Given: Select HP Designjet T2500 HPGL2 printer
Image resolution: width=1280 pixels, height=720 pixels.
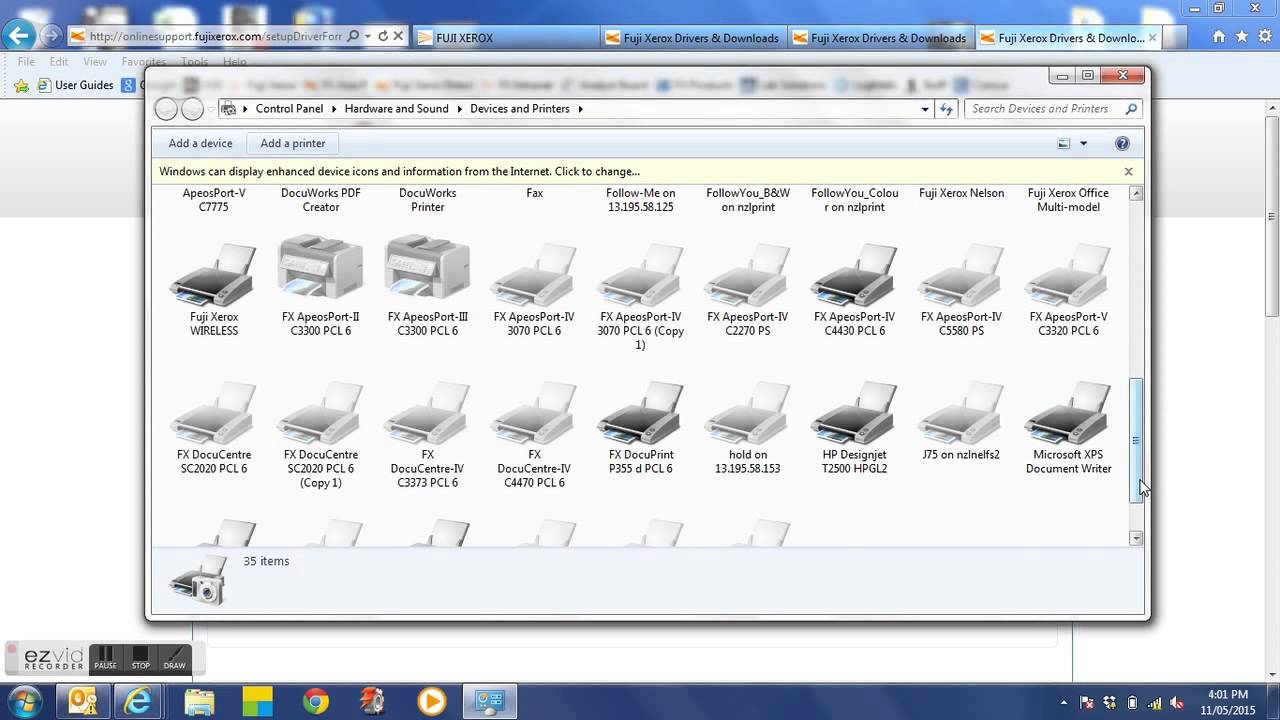Looking at the screenshot, I should pyautogui.click(x=854, y=427).
